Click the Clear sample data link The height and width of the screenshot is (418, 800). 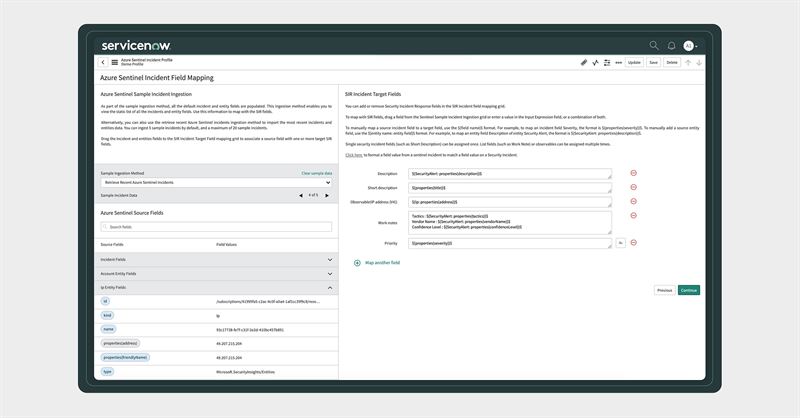(x=316, y=173)
